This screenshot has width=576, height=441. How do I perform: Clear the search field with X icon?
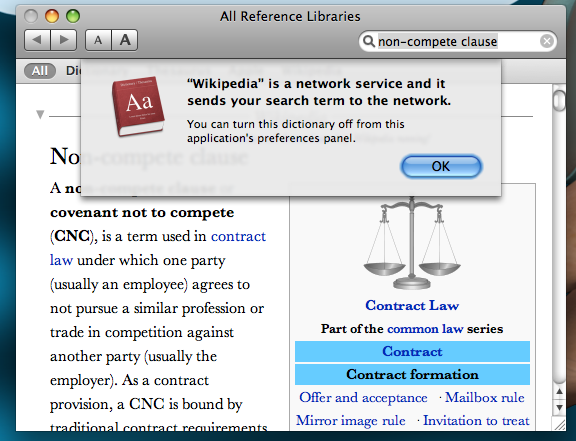[547, 41]
